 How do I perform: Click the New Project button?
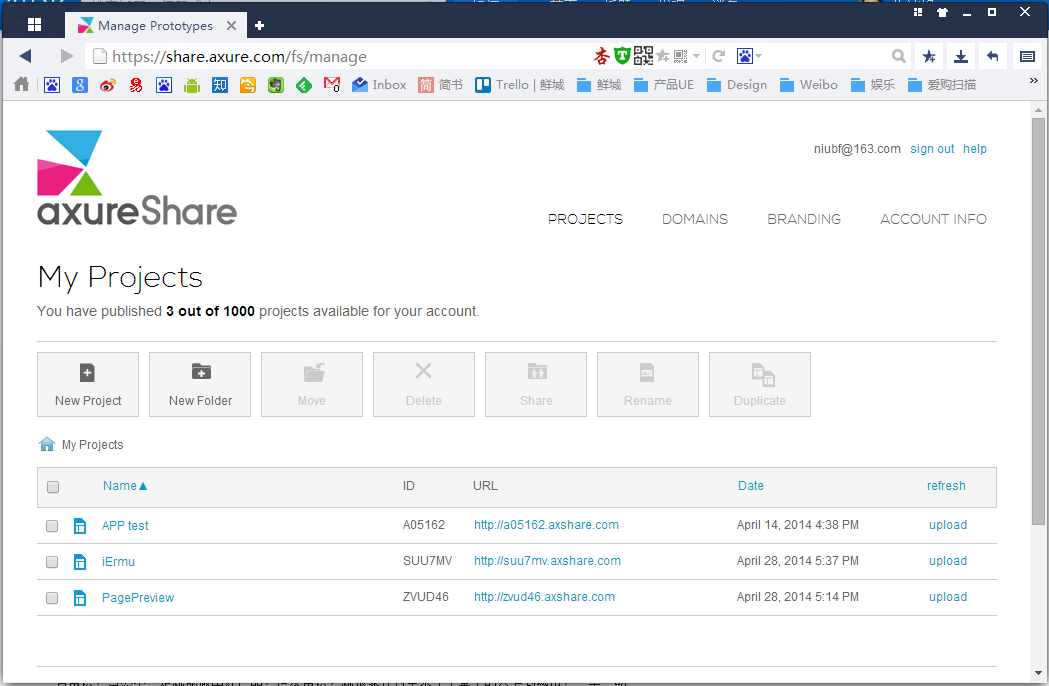88,384
